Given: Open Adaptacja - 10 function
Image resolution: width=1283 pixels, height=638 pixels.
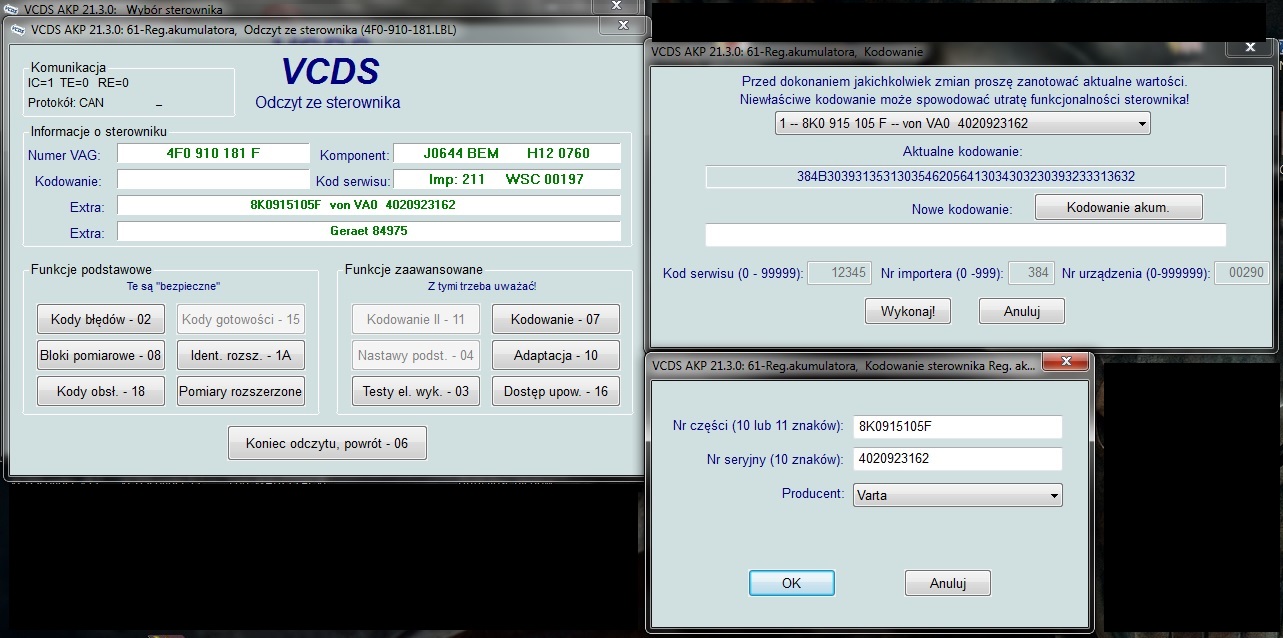Looking at the screenshot, I should 556,355.
